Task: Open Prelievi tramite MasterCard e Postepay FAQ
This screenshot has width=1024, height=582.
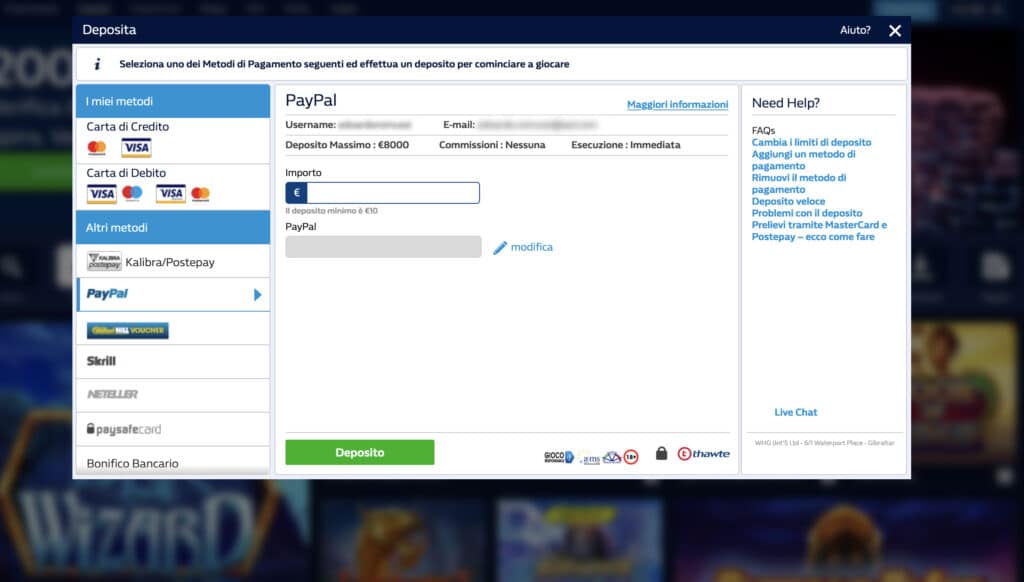Action: pyautogui.click(x=819, y=231)
